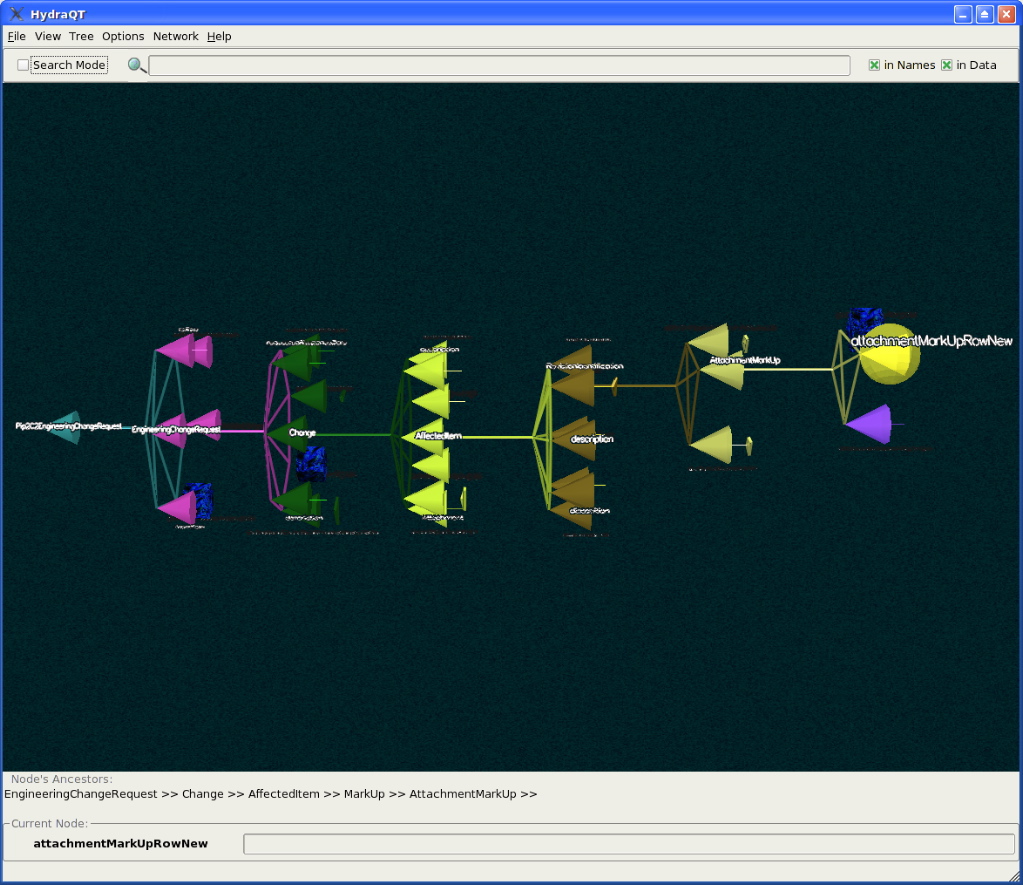This screenshot has width=1023, height=885.
Task: Select the bottom yellow Attachment cone node
Action: pos(427,499)
